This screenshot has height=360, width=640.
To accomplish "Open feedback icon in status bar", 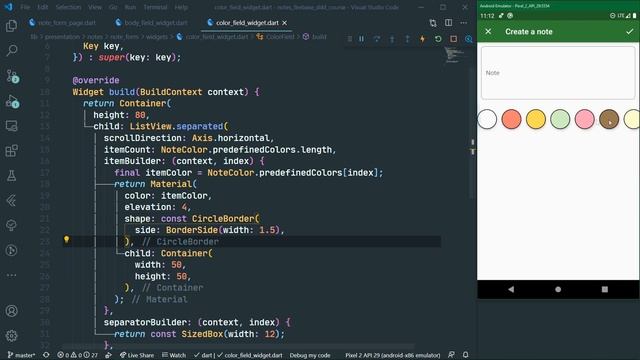I will (x=451, y=355).
